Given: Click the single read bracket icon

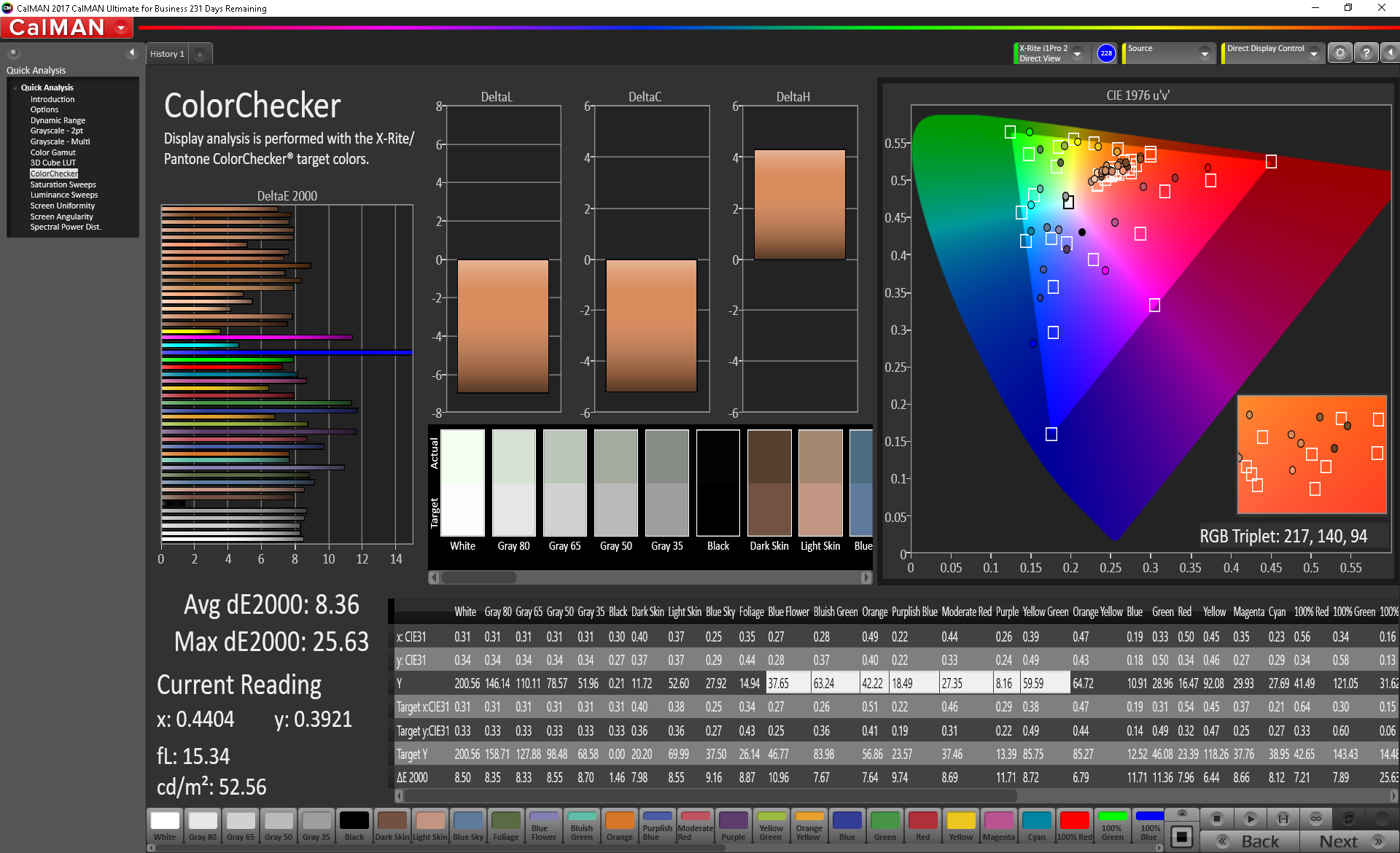Looking at the screenshot, I should 1283,819.
